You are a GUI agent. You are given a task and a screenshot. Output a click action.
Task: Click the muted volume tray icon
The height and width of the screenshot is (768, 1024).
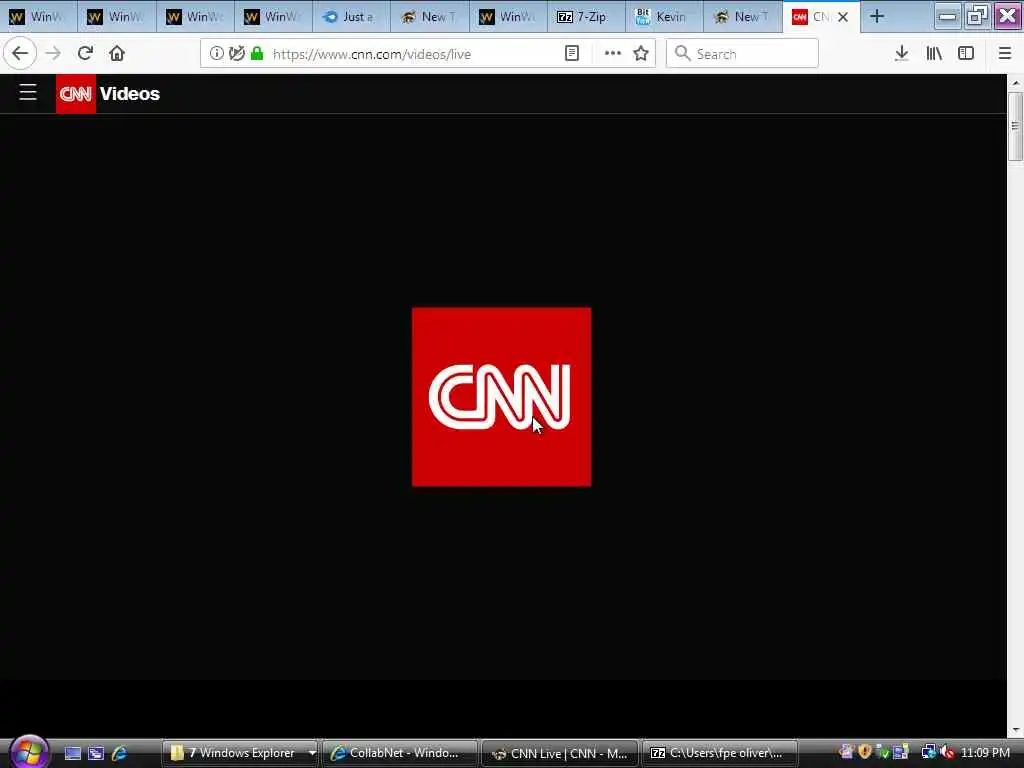(948, 752)
